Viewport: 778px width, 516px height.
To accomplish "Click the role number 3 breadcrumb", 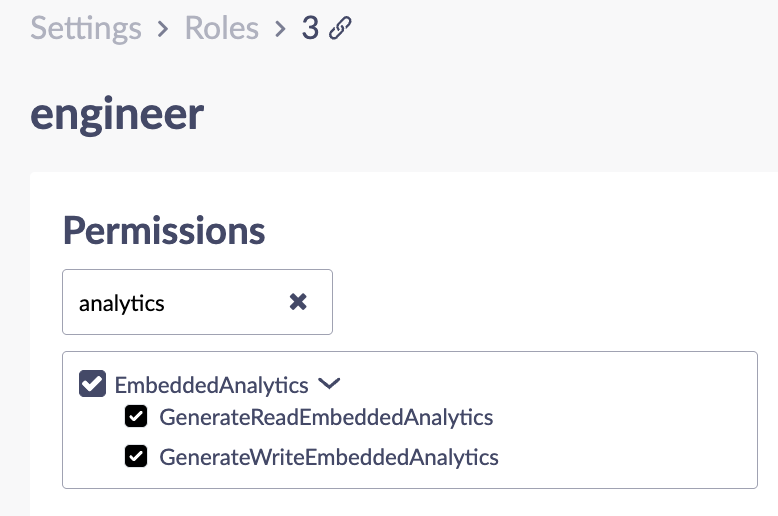I will click(310, 28).
